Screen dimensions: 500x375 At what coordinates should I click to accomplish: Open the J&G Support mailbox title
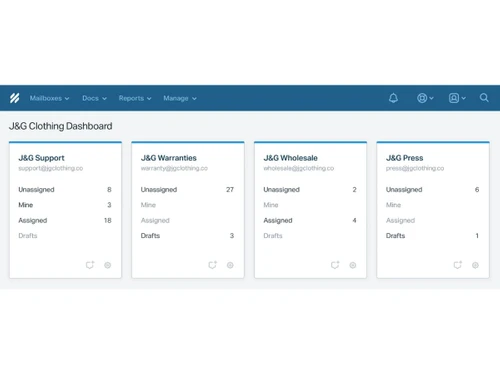(41, 158)
